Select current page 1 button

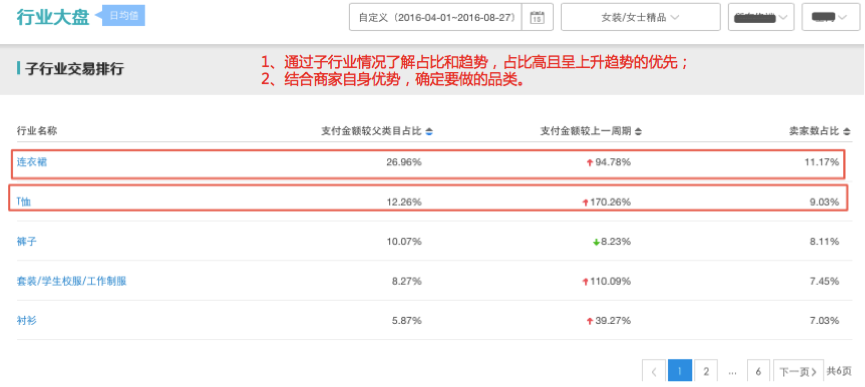680,372
